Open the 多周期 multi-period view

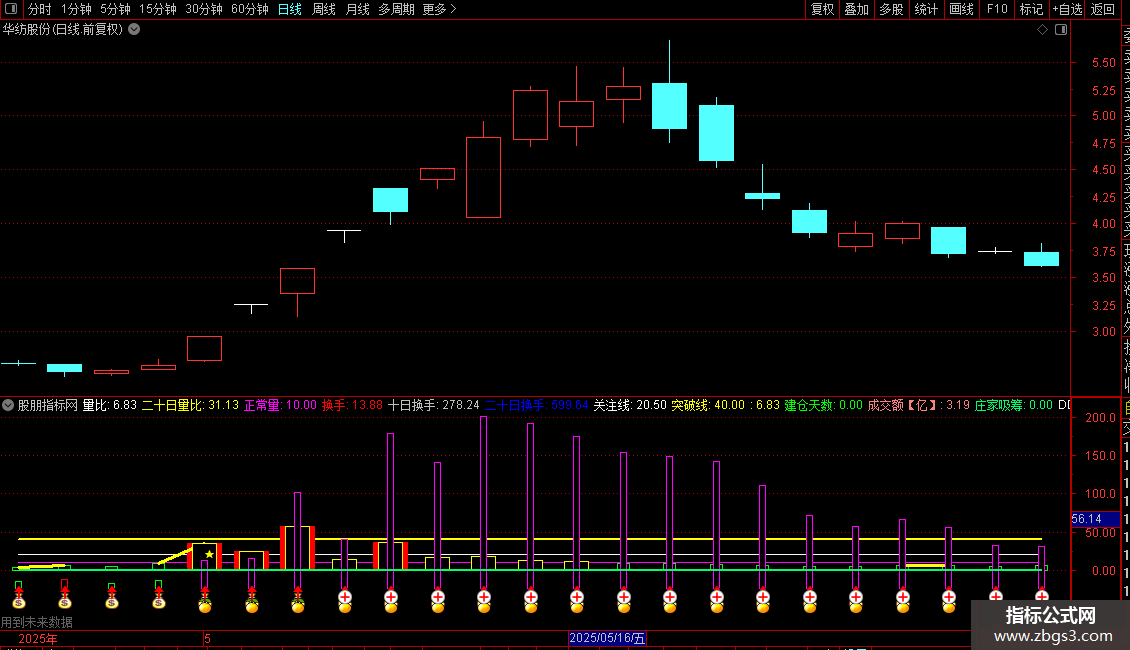click(x=396, y=9)
